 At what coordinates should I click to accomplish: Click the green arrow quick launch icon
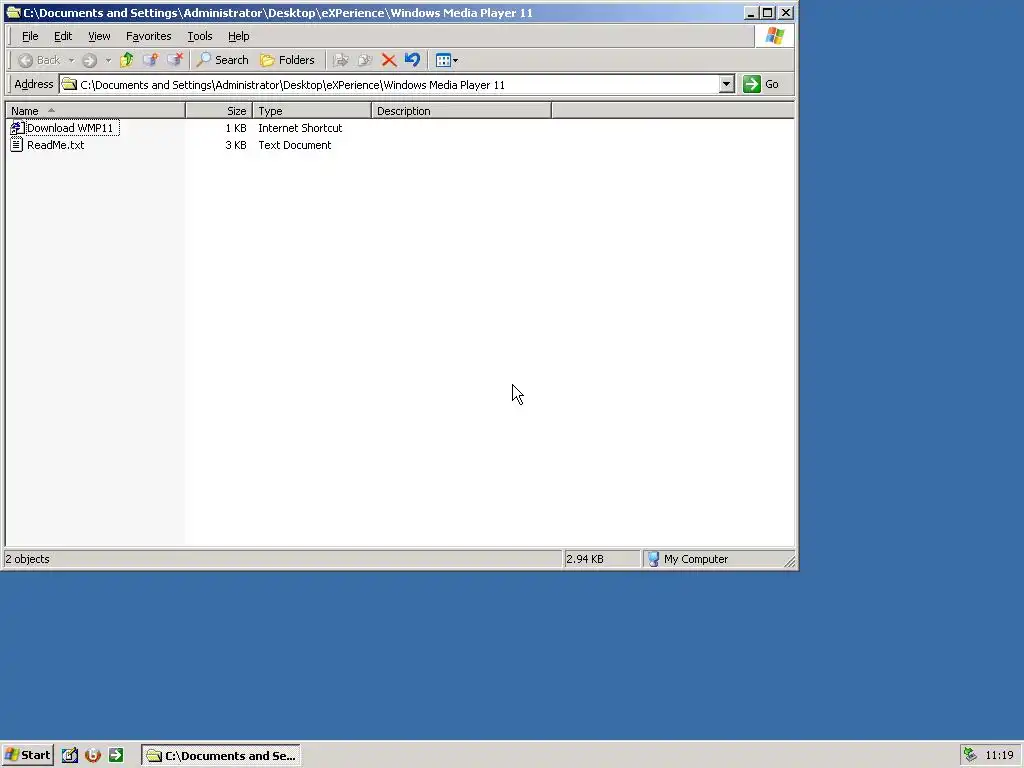116,756
